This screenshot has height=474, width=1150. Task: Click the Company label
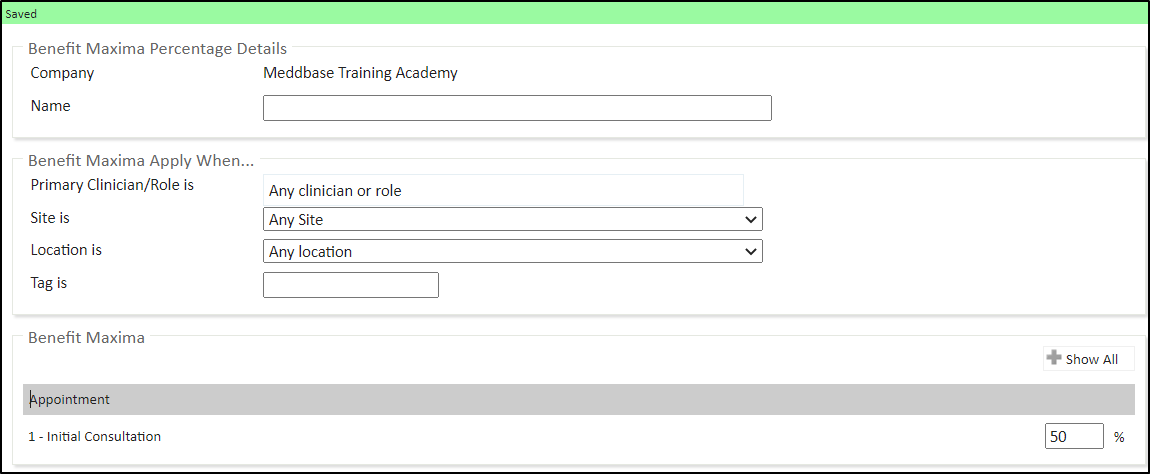point(62,73)
